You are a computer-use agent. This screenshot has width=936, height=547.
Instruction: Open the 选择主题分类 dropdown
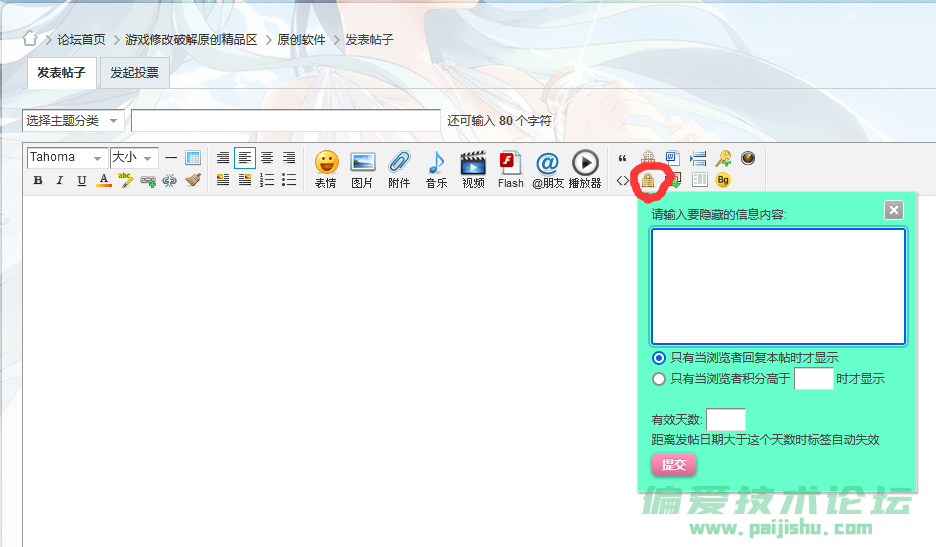click(73, 121)
